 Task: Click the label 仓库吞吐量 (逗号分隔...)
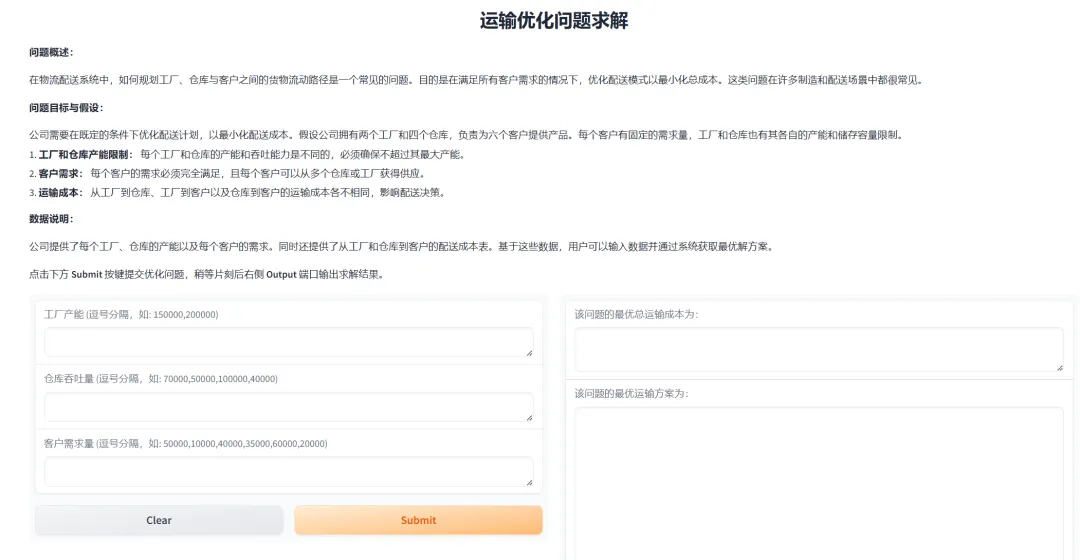(x=160, y=379)
